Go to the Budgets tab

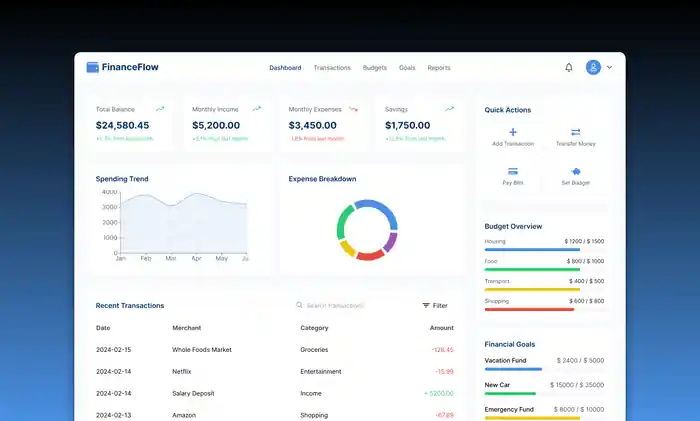click(x=375, y=68)
